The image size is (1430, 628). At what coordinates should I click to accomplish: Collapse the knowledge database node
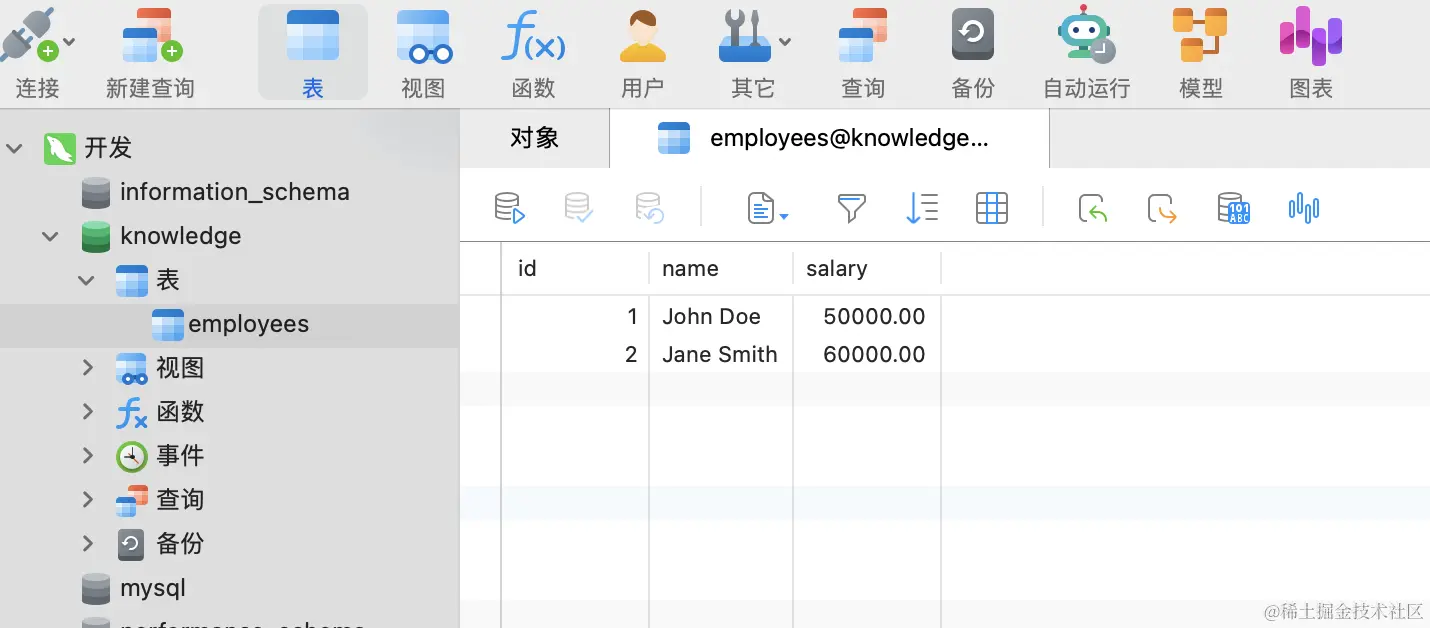(51, 237)
